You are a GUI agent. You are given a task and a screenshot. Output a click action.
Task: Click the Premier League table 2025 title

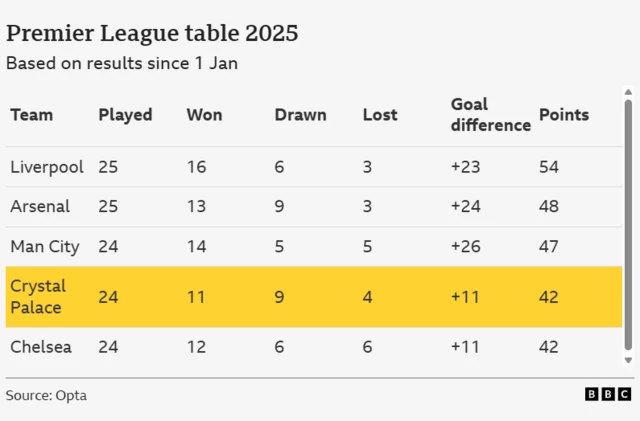coord(152,33)
